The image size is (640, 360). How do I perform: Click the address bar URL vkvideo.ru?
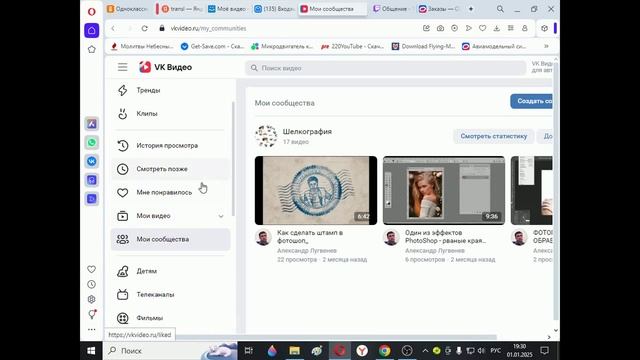pyautogui.click(x=208, y=29)
